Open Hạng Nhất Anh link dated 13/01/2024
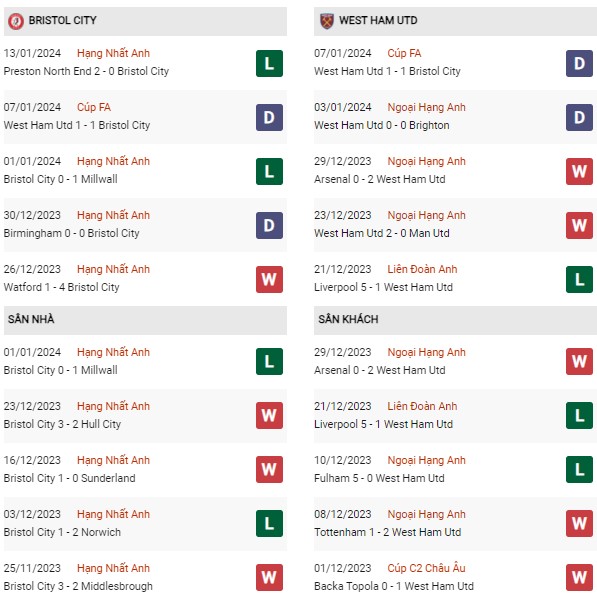Image resolution: width=597 pixels, height=597 pixels. (113, 53)
